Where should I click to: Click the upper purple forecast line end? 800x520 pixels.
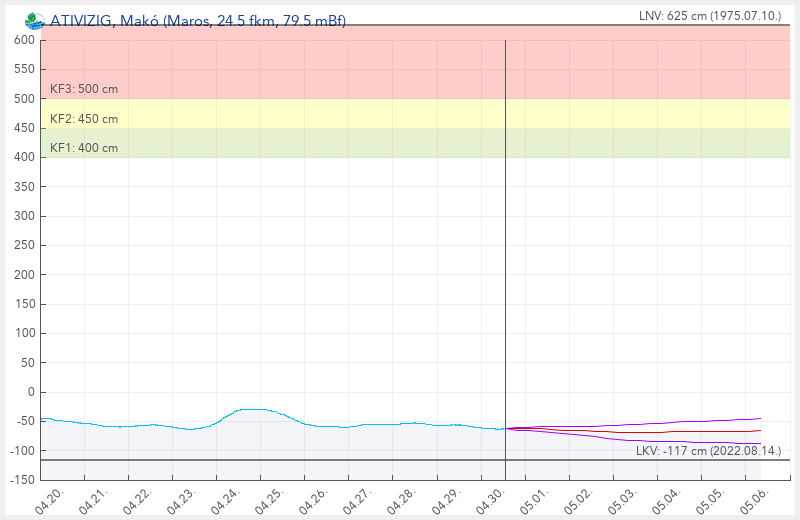[x=760, y=418]
